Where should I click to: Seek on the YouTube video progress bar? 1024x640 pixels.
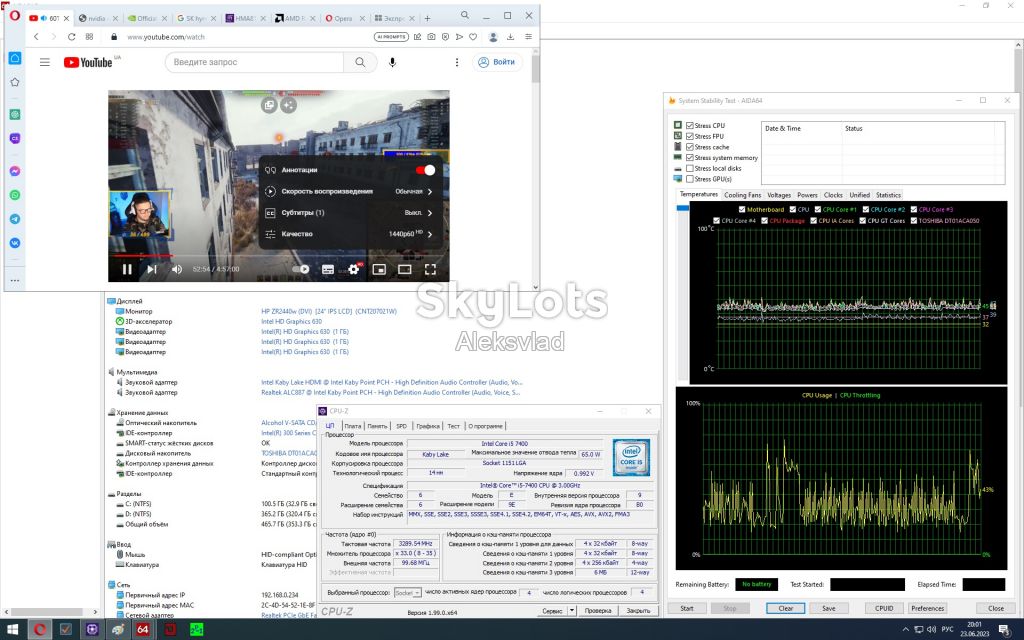point(279,255)
